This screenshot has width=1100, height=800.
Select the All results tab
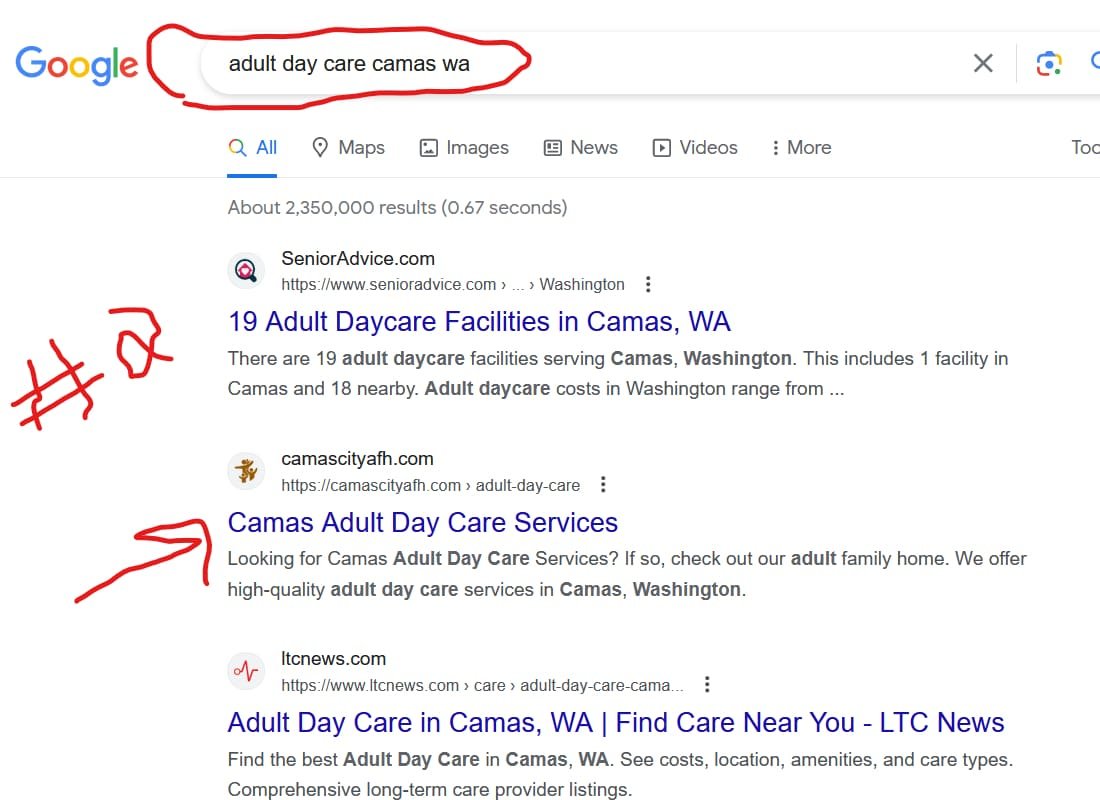coord(253,148)
